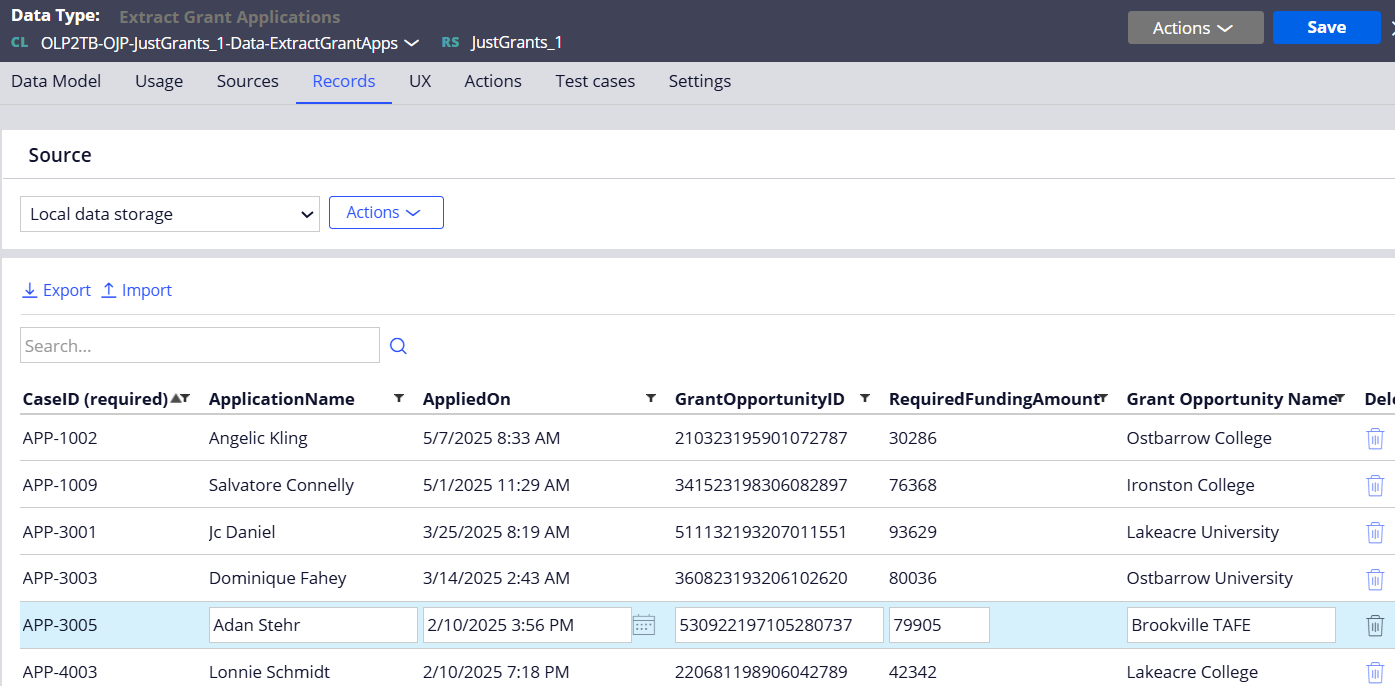Select the APP-1009 case ID cell

[60, 485]
